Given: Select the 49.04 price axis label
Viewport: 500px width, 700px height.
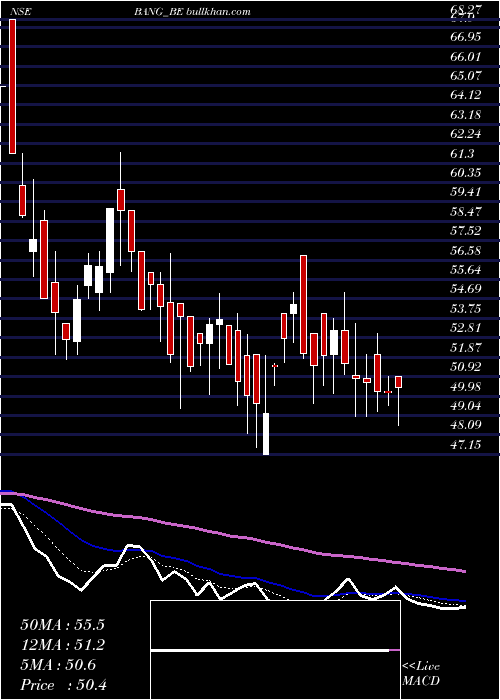Looking at the screenshot, I should click(x=466, y=406).
